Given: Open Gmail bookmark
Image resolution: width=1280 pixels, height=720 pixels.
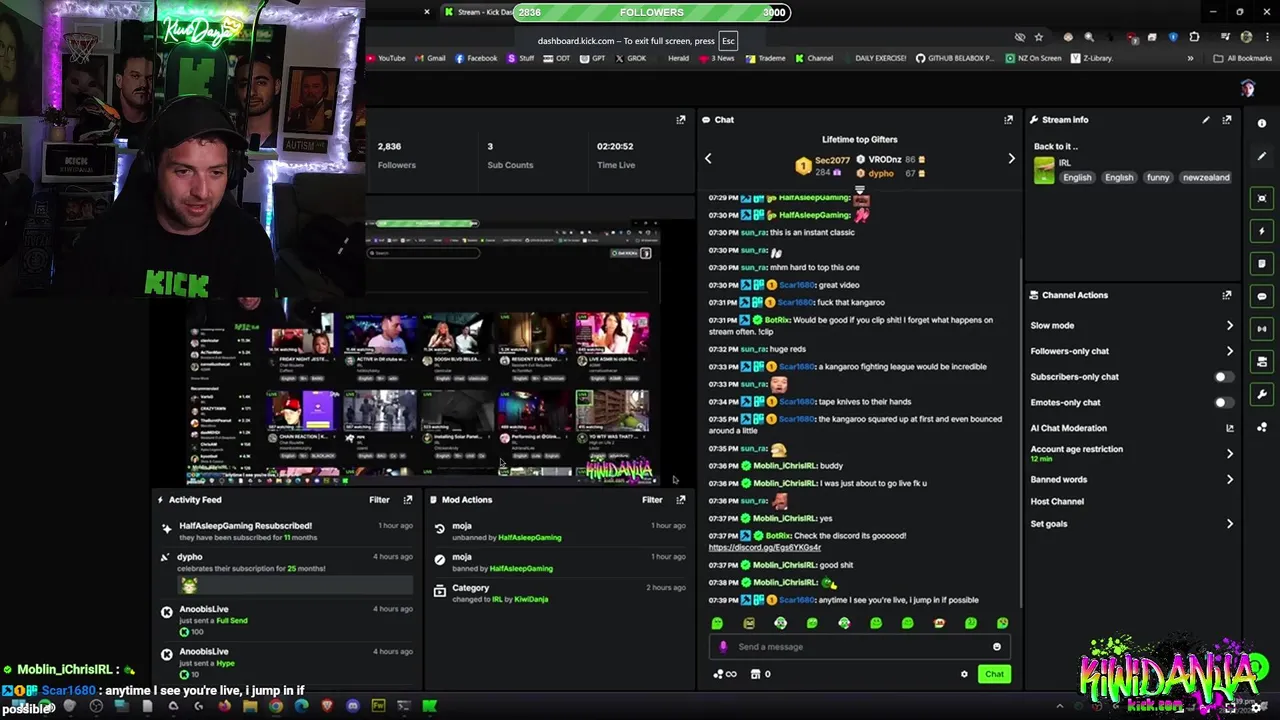Looking at the screenshot, I should pos(430,58).
